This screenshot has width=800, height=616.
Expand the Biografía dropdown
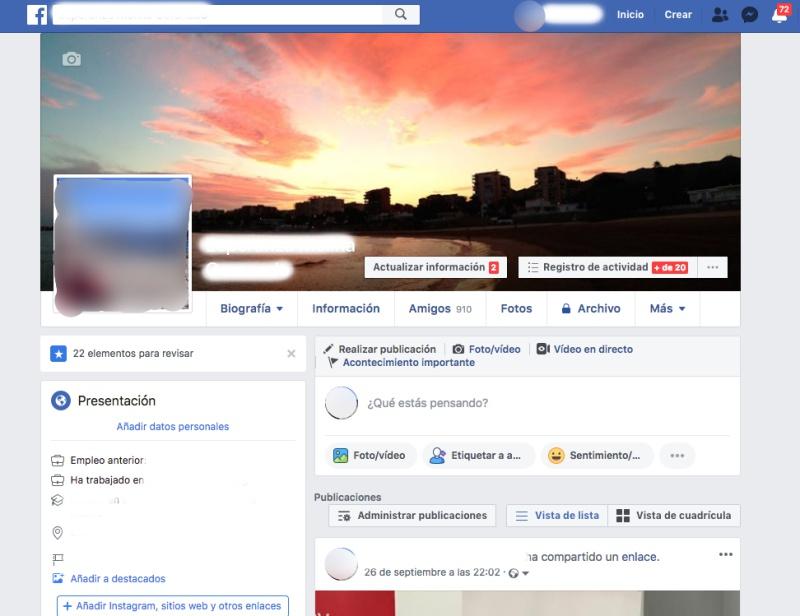(x=251, y=309)
